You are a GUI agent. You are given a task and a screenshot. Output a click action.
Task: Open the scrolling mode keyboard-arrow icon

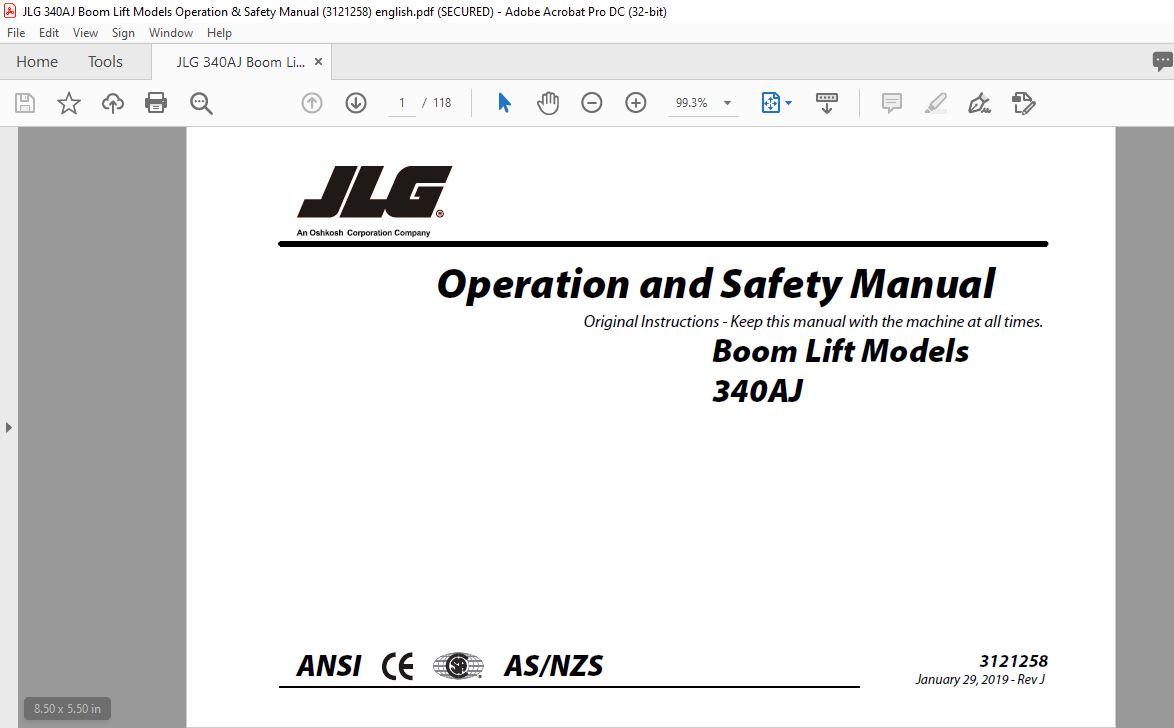(827, 103)
